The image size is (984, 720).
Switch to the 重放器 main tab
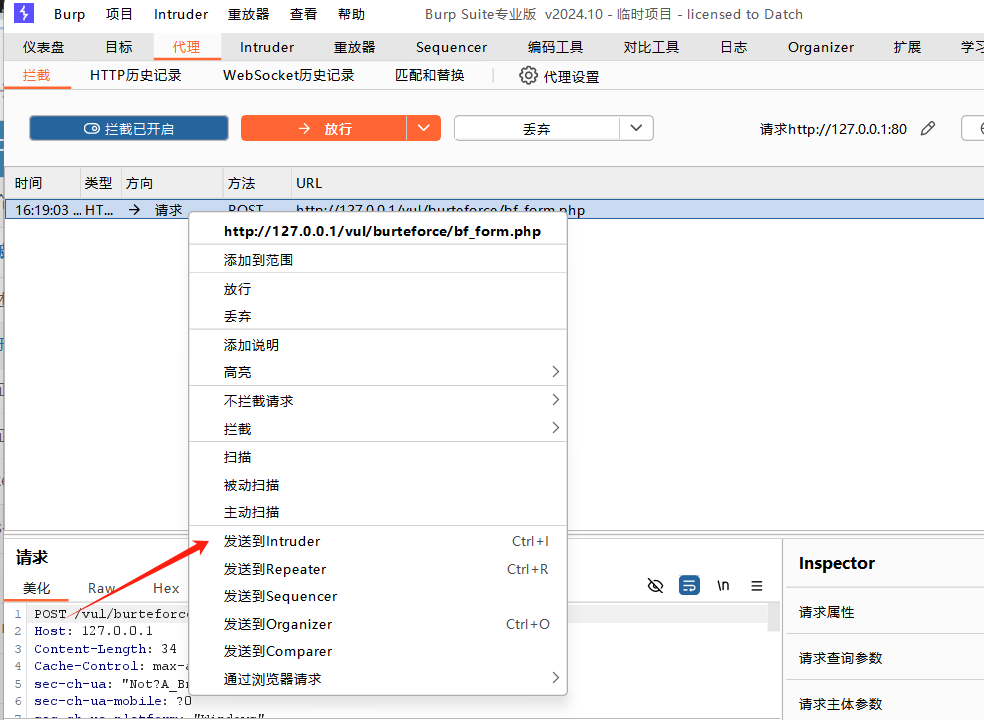[x=355, y=47]
